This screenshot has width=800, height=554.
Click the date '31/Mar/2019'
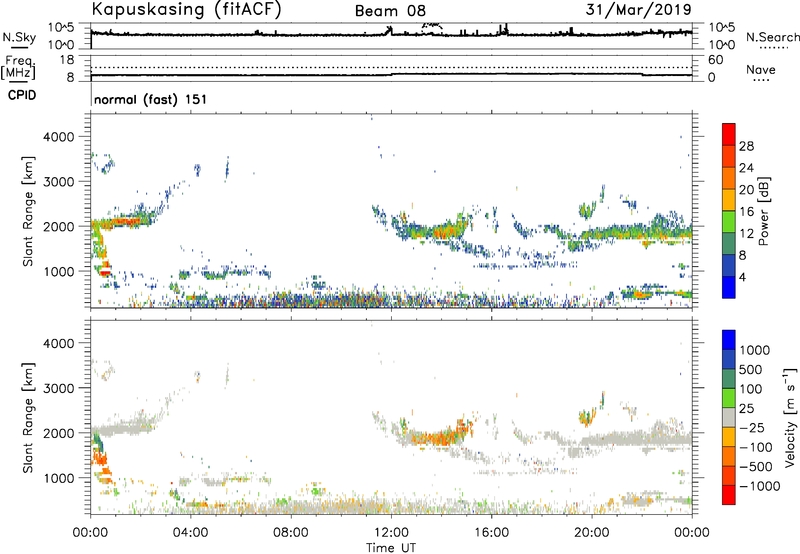[638, 9]
